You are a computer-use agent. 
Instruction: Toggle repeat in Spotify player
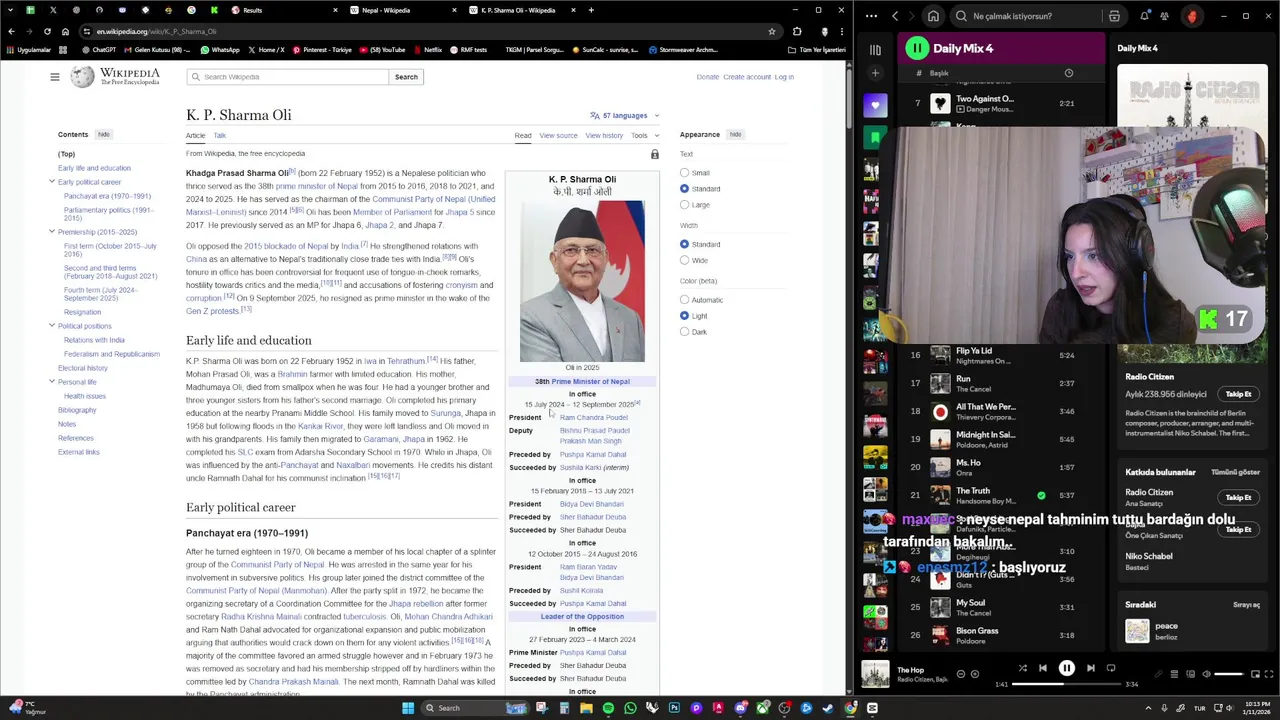click(1111, 668)
